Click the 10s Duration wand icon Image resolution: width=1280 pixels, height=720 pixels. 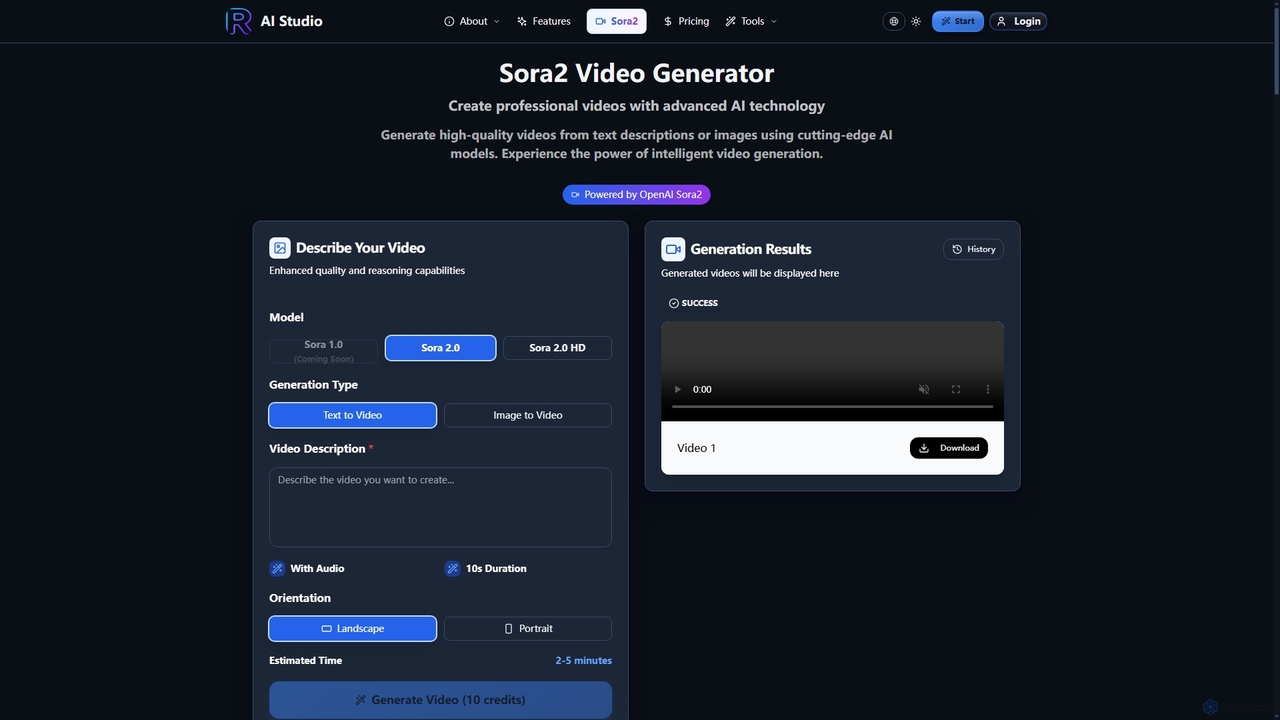pos(453,568)
